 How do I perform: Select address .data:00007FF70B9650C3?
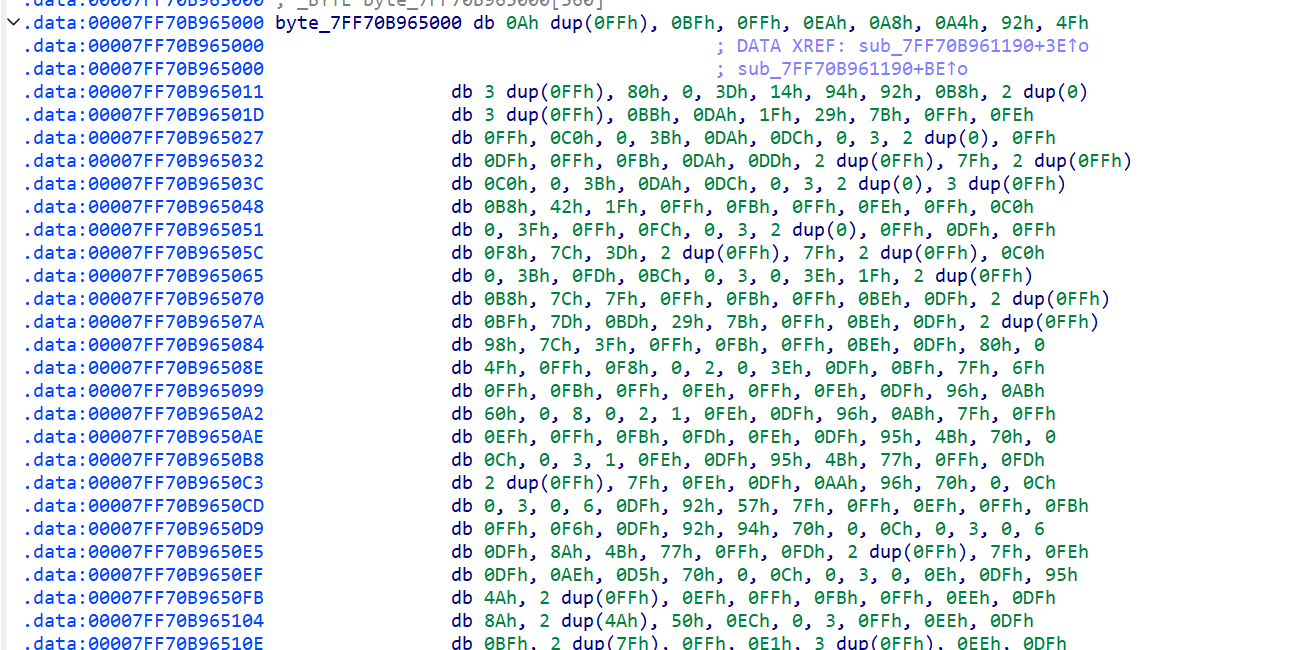144,483
